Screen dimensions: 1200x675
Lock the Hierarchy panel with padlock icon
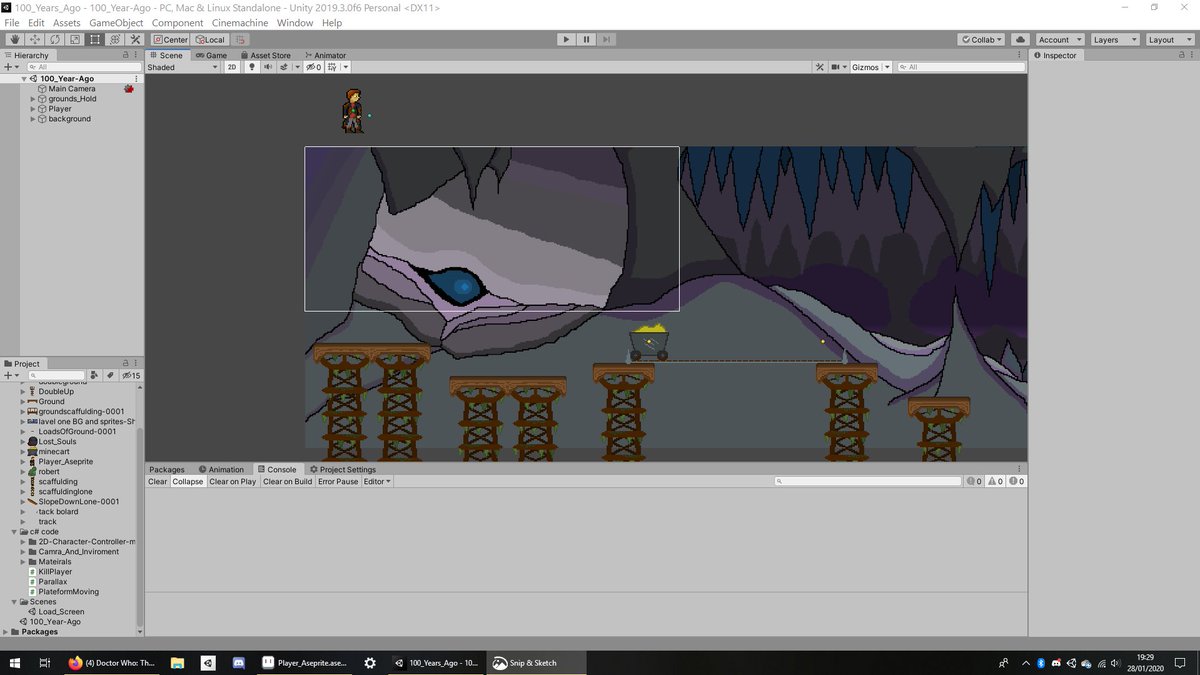[125, 55]
